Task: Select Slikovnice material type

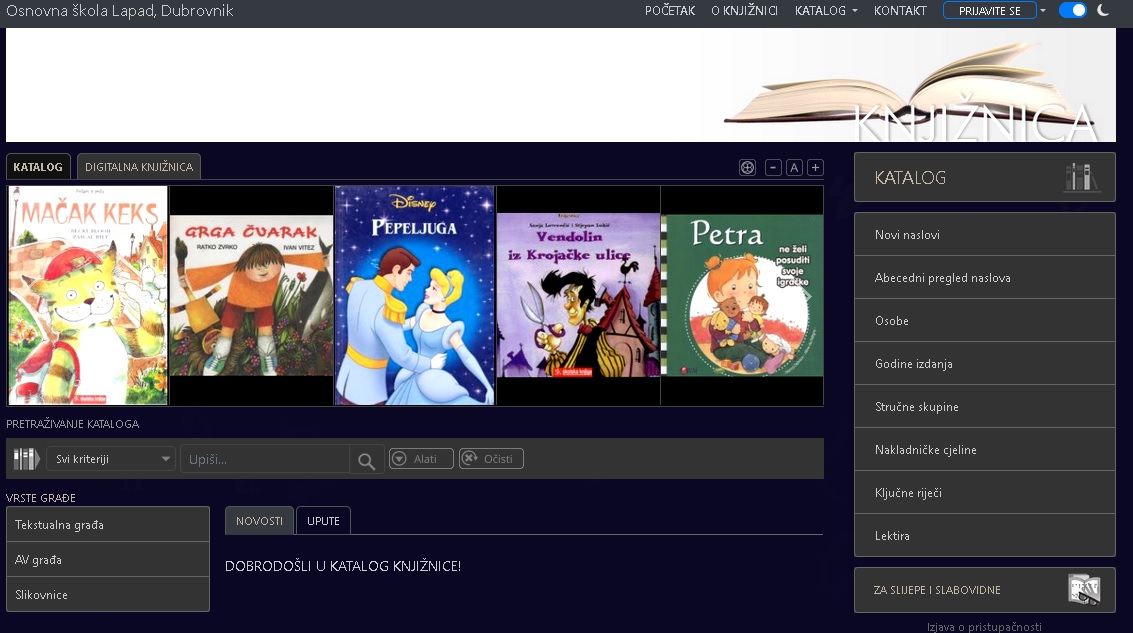Action: coord(108,595)
